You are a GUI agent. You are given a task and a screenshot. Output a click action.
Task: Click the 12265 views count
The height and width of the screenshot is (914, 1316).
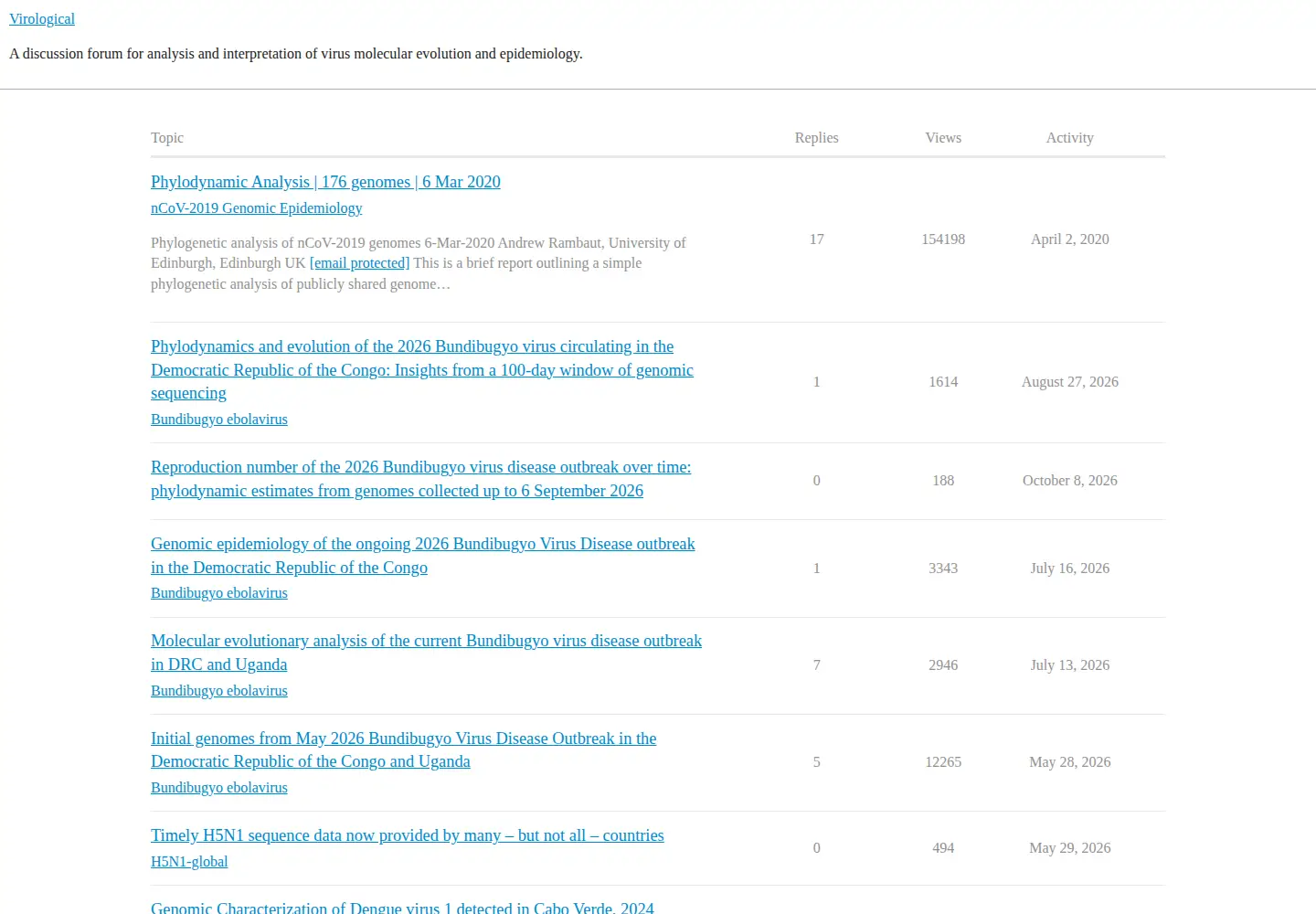(x=943, y=762)
